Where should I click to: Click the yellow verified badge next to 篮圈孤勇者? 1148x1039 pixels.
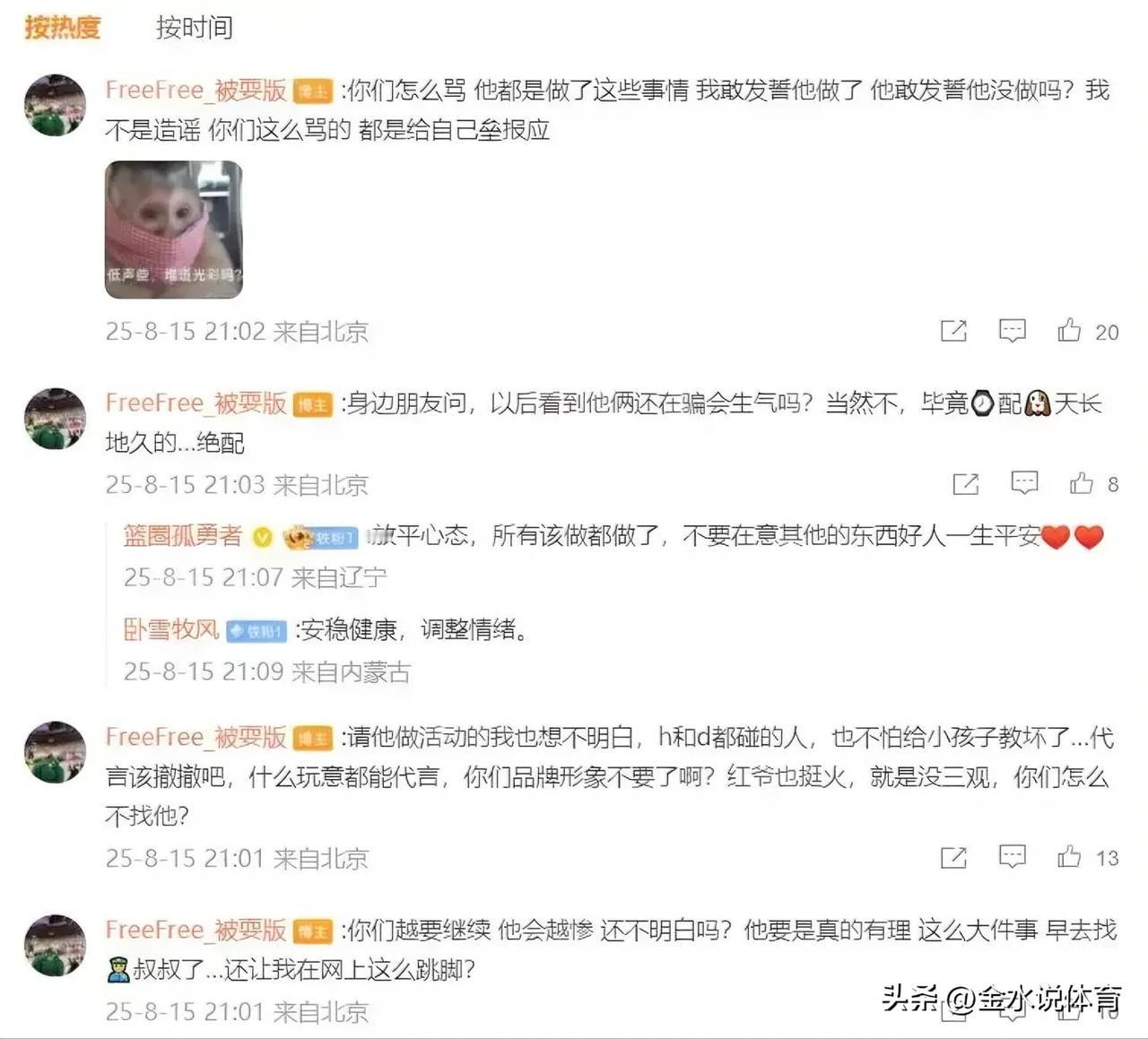tap(262, 537)
